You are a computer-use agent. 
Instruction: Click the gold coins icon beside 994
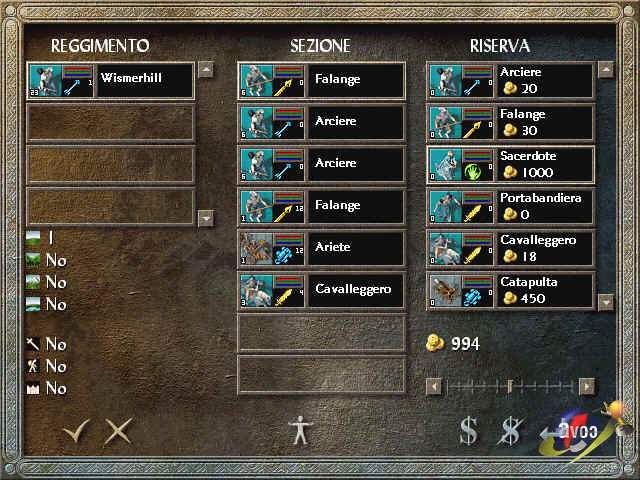click(x=435, y=343)
